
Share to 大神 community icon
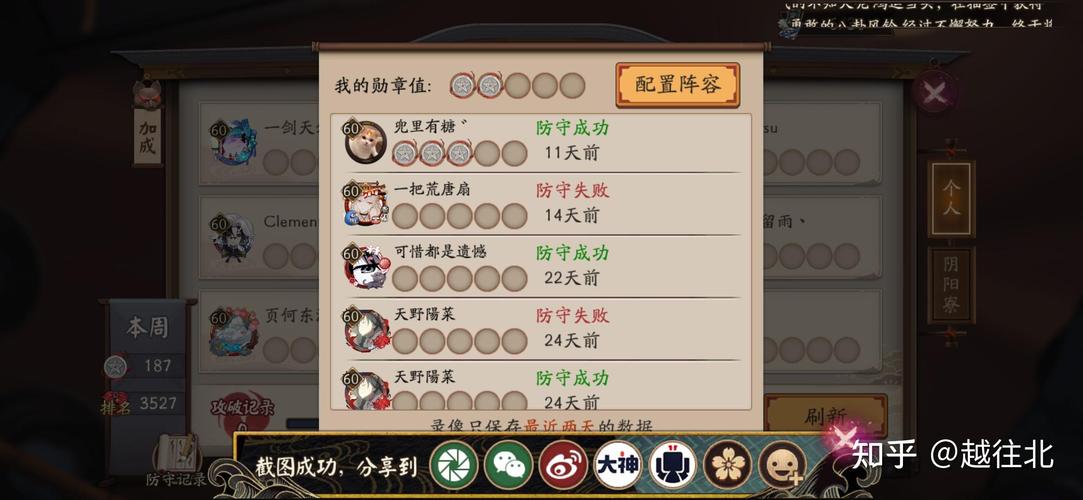(x=617, y=464)
